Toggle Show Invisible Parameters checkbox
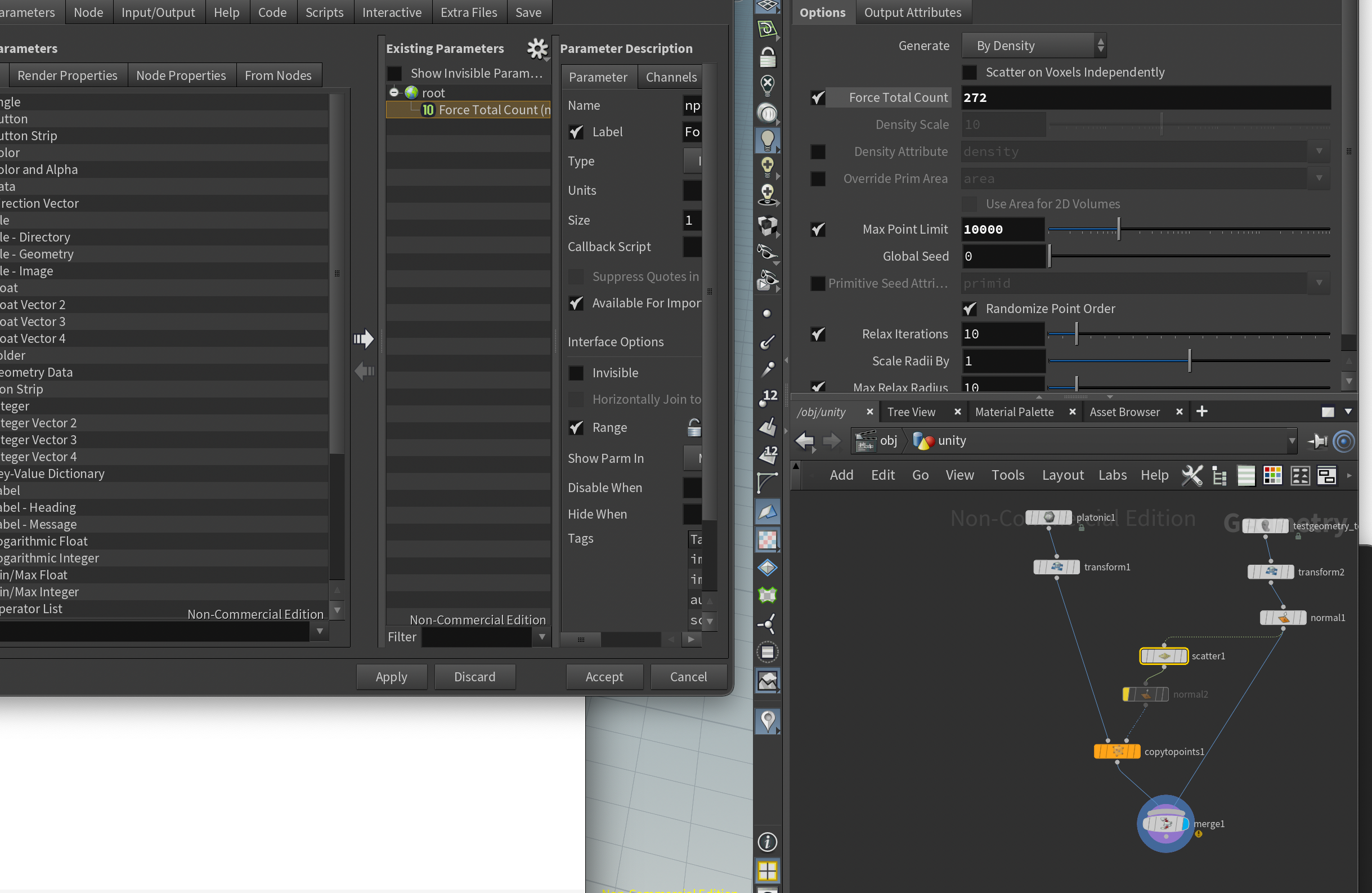 395,73
